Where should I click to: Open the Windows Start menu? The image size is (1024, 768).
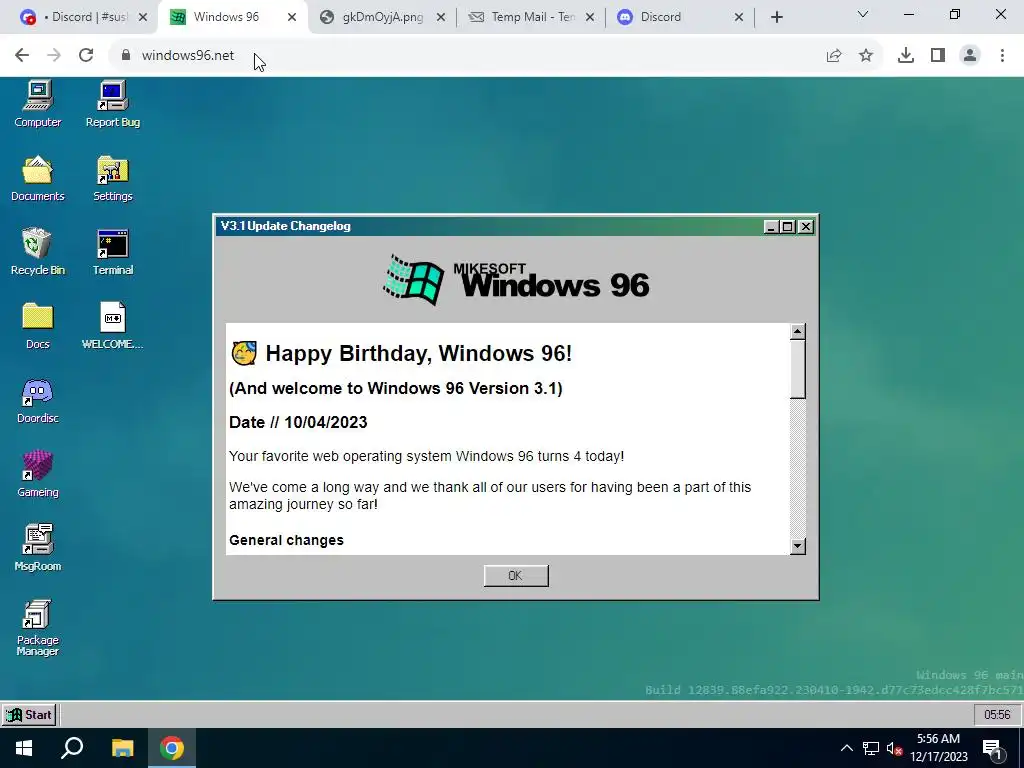pos(24,748)
